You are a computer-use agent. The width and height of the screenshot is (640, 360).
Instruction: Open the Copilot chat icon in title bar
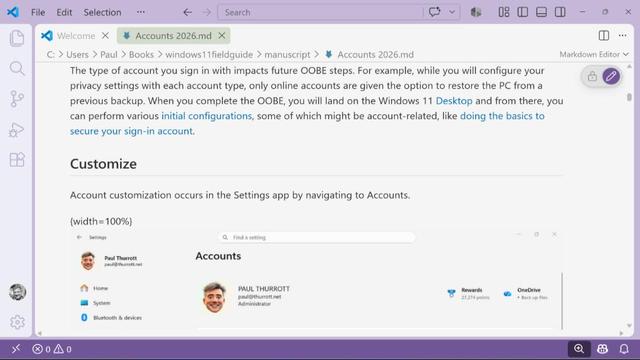click(x=434, y=12)
